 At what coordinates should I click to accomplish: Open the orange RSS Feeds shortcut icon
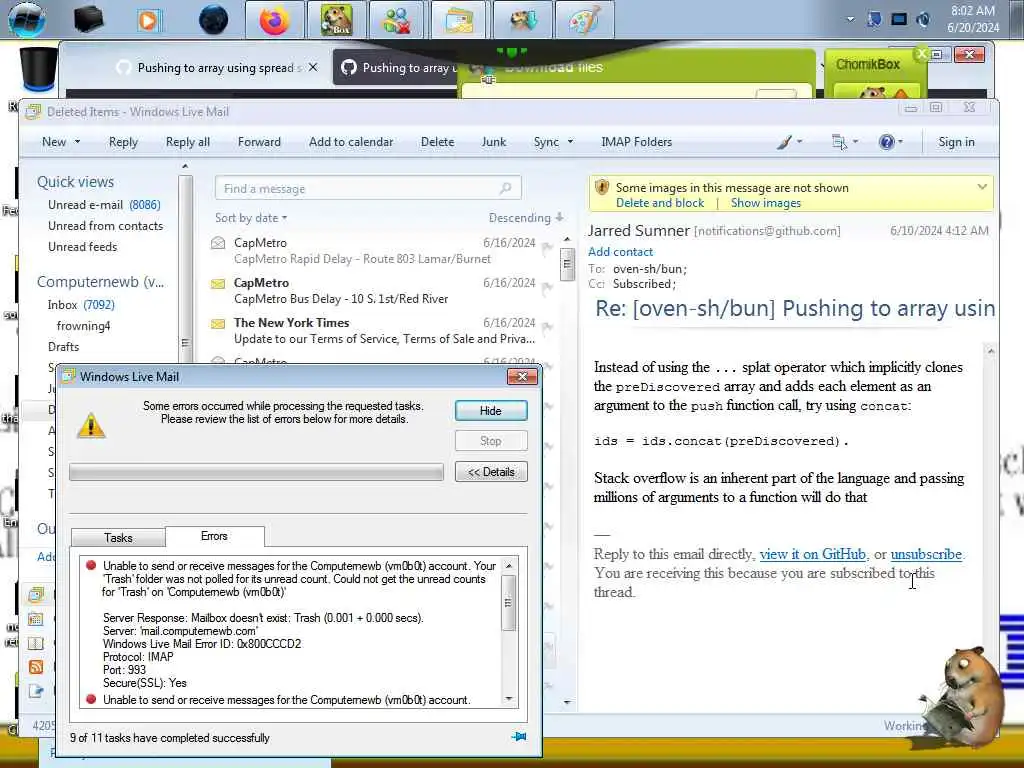tap(36, 667)
